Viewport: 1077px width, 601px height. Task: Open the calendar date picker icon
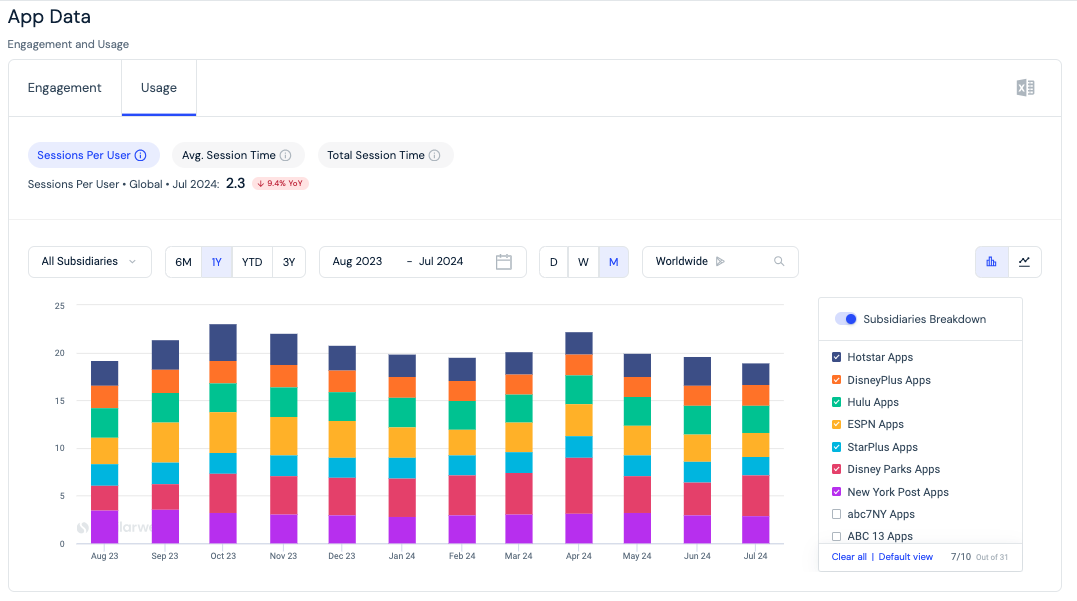click(503, 262)
